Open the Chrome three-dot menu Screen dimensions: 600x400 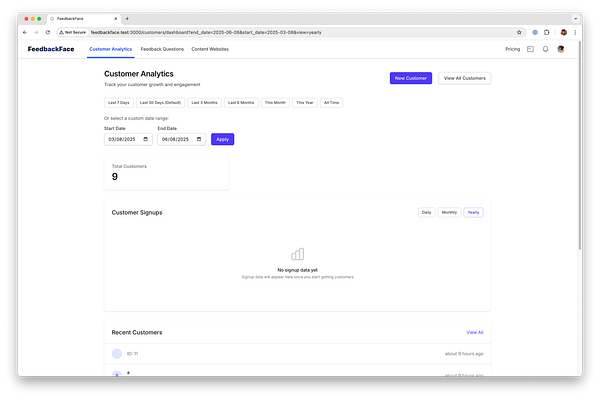pos(575,33)
